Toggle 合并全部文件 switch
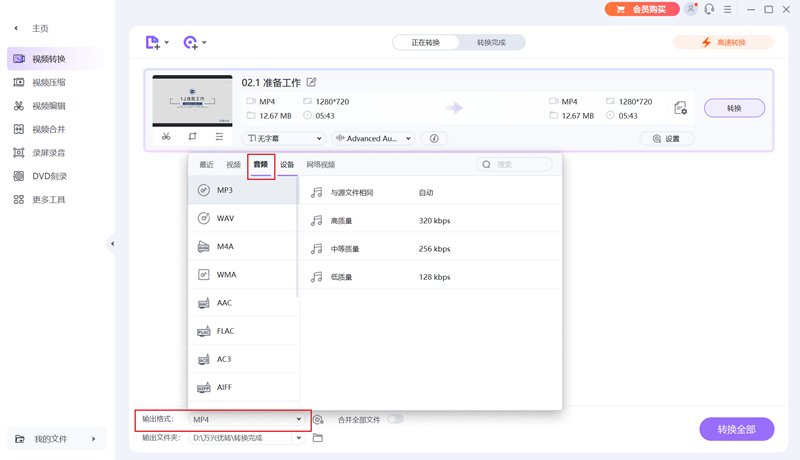 pyautogui.click(x=395, y=419)
